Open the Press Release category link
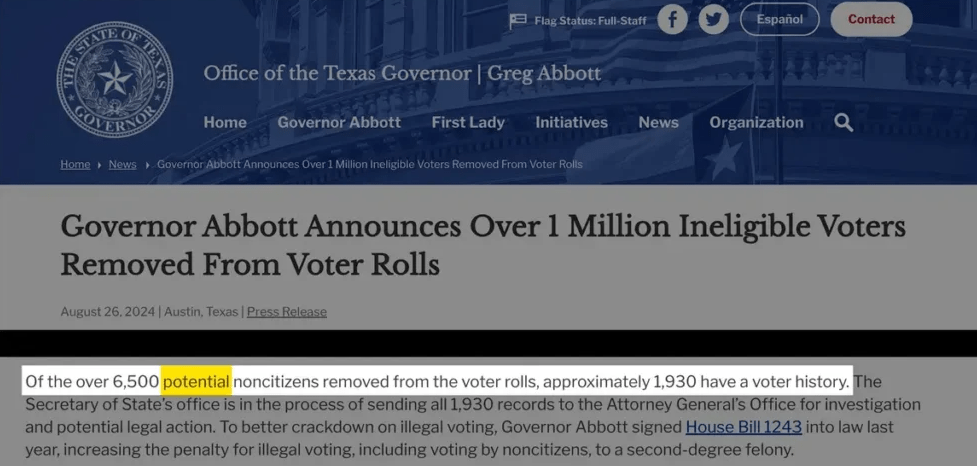977x466 pixels. (287, 311)
